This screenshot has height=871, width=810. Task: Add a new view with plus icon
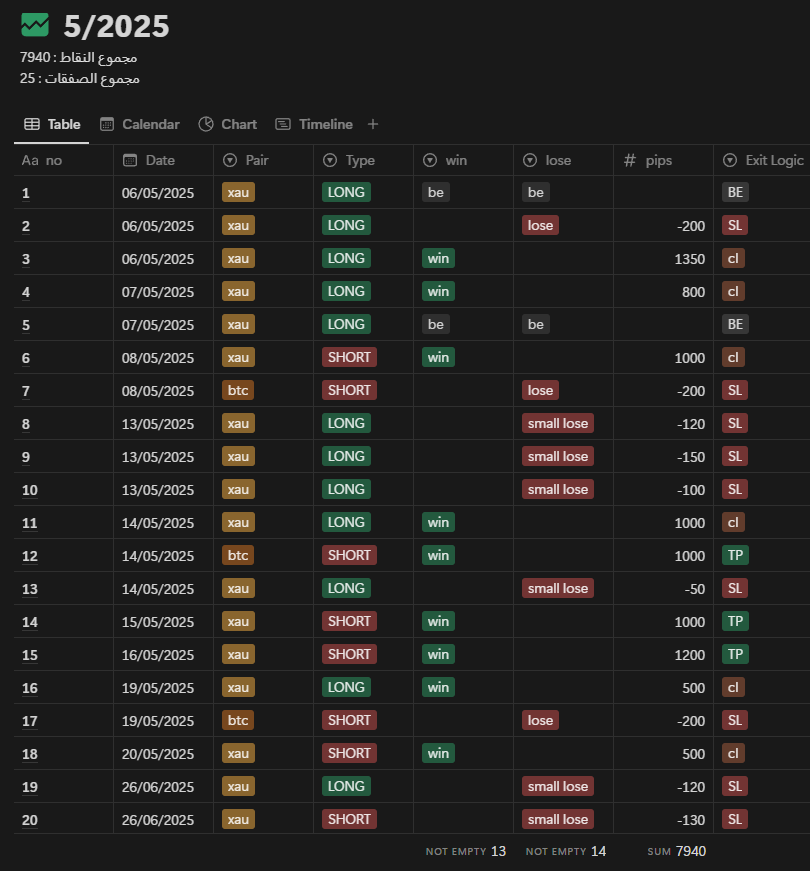373,124
